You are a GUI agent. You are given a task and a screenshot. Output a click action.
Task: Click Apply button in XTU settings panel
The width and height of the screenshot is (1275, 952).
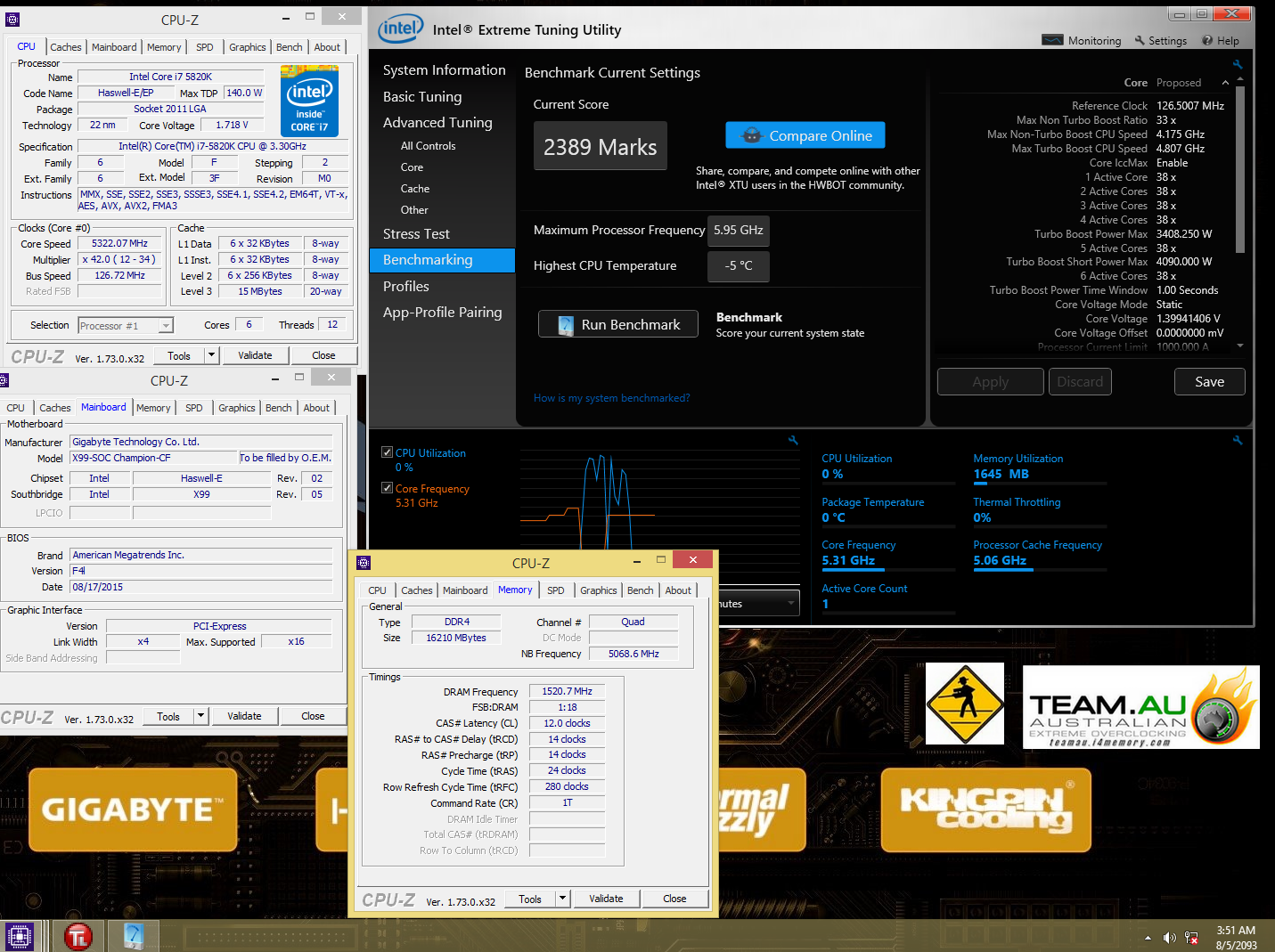pos(990,382)
